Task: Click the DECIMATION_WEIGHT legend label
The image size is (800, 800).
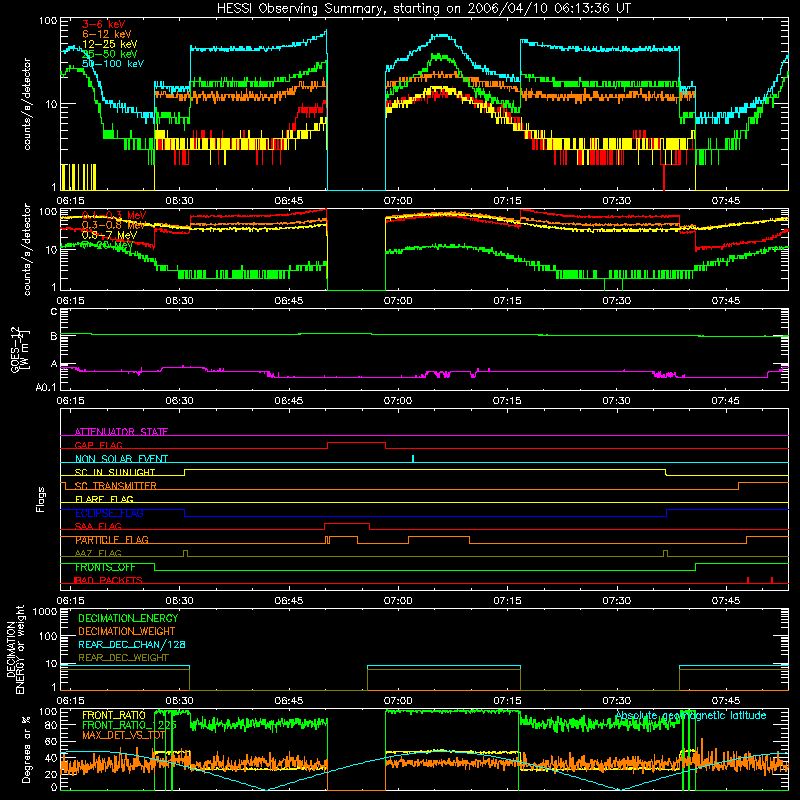Action: click(x=127, y=631)
